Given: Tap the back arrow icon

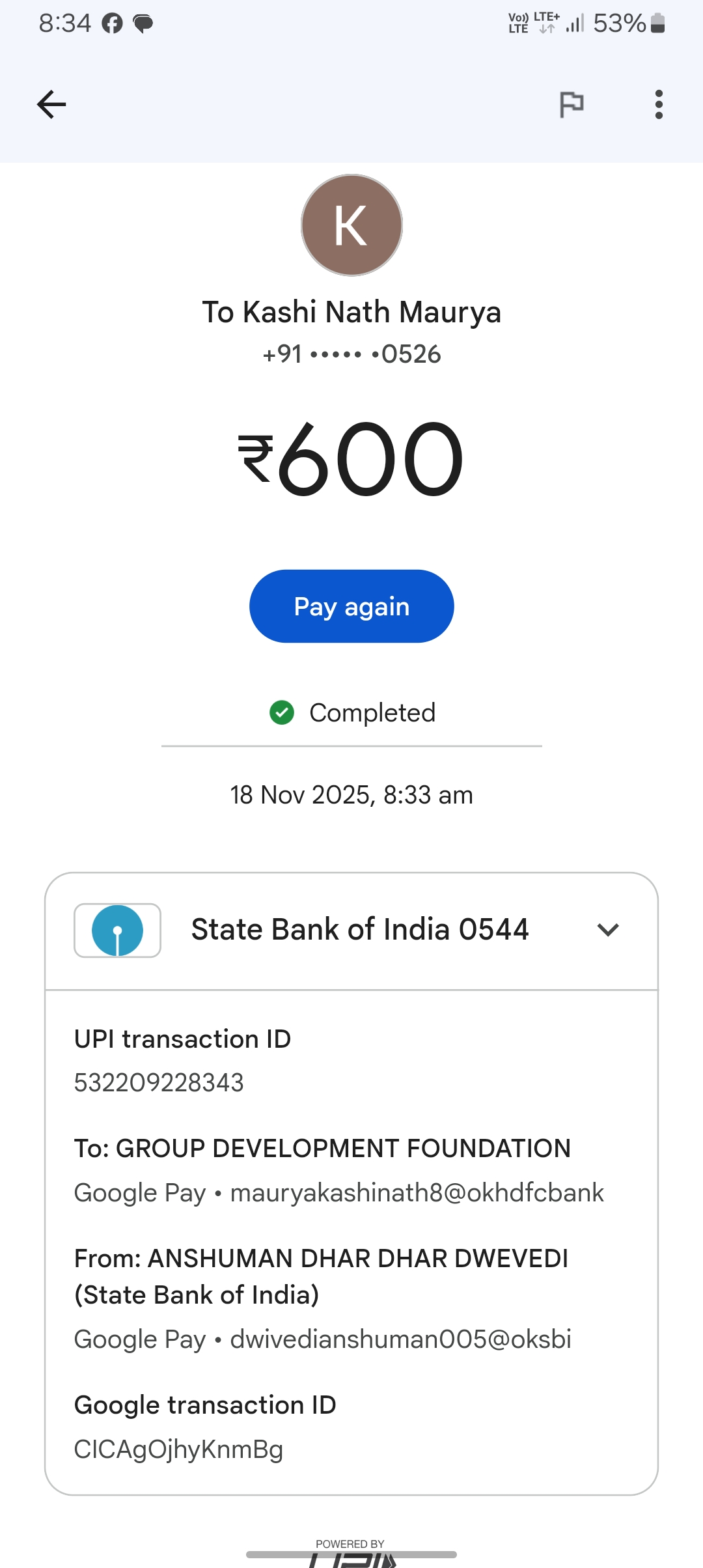Looking at the screenshot, I should 51,104.
